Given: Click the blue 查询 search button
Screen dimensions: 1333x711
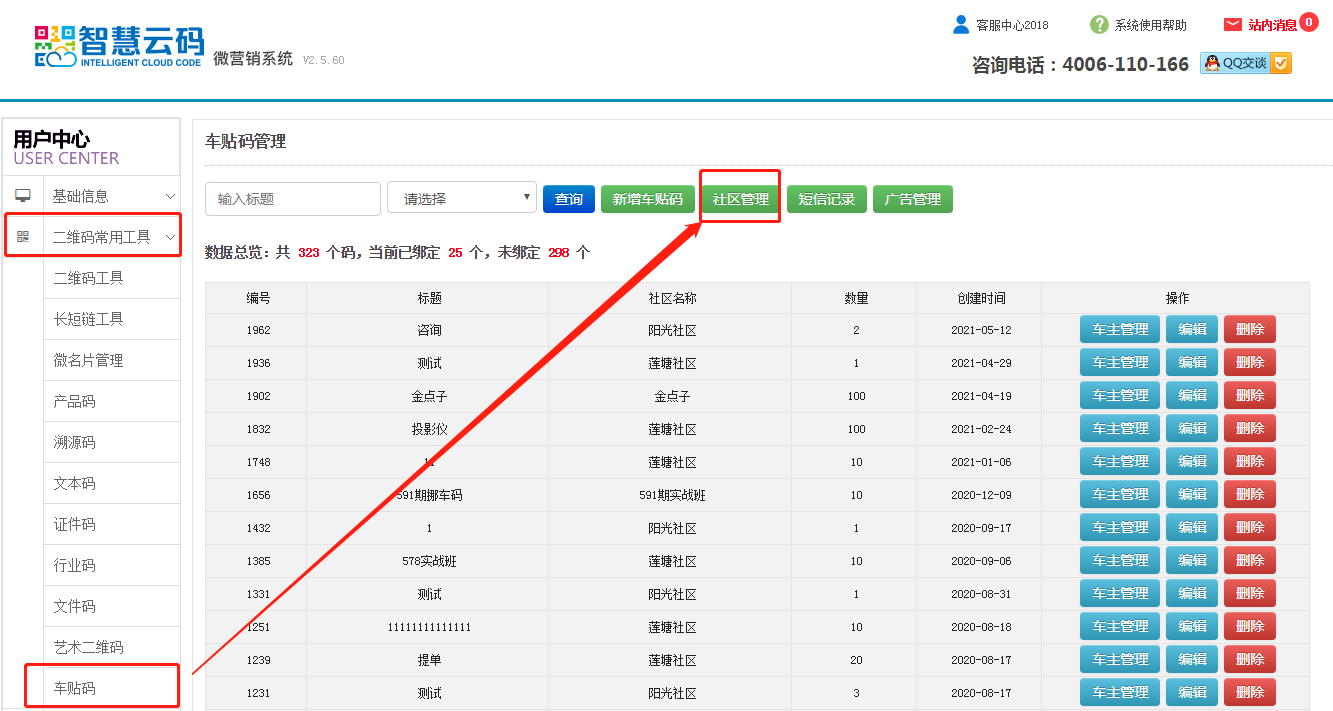Looking at the screenshot, I should 569,199.
